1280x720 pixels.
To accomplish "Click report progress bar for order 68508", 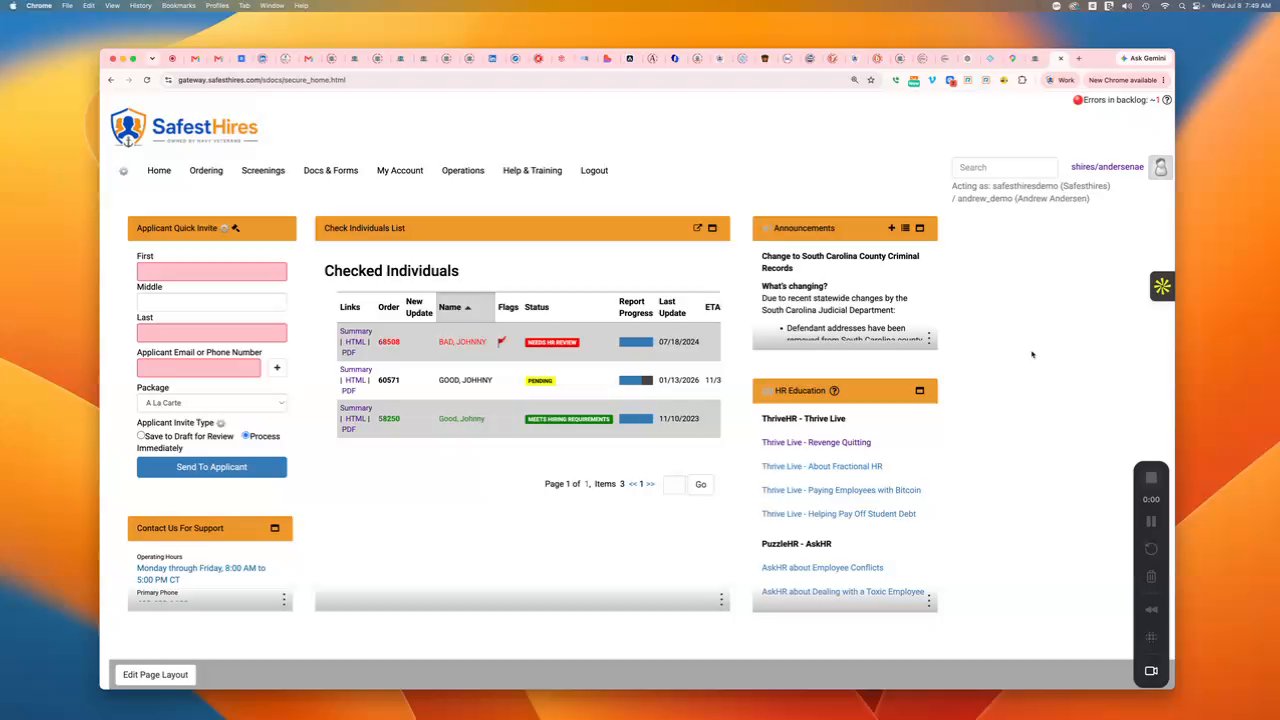I will pyautogui.click(x=636, y=342).
